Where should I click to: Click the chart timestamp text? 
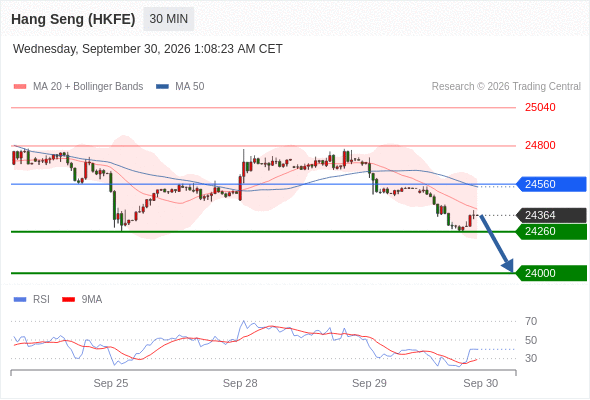tap(148, 49)
